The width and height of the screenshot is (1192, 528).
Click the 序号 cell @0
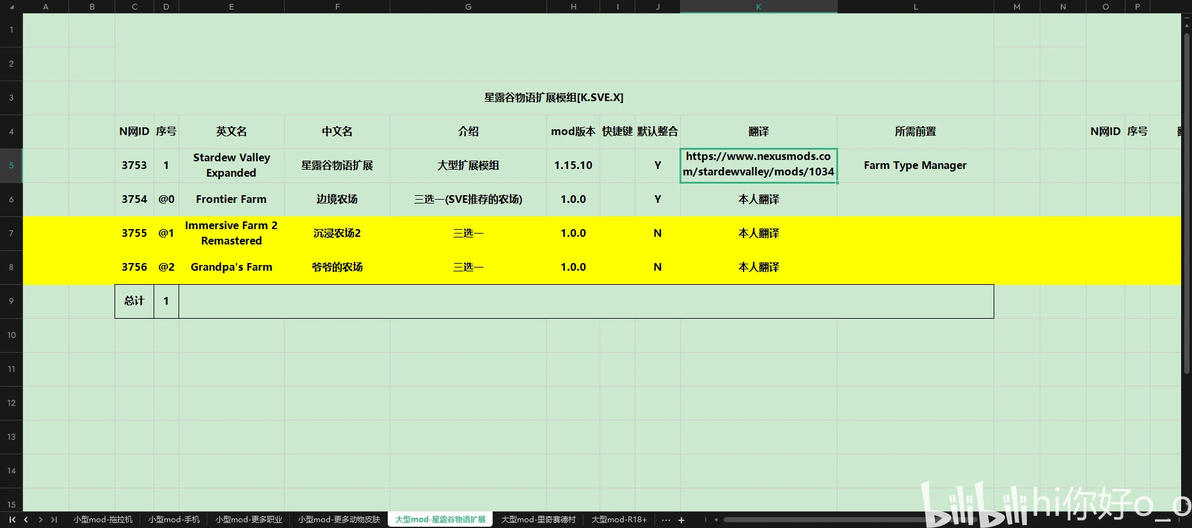(166, 199)
